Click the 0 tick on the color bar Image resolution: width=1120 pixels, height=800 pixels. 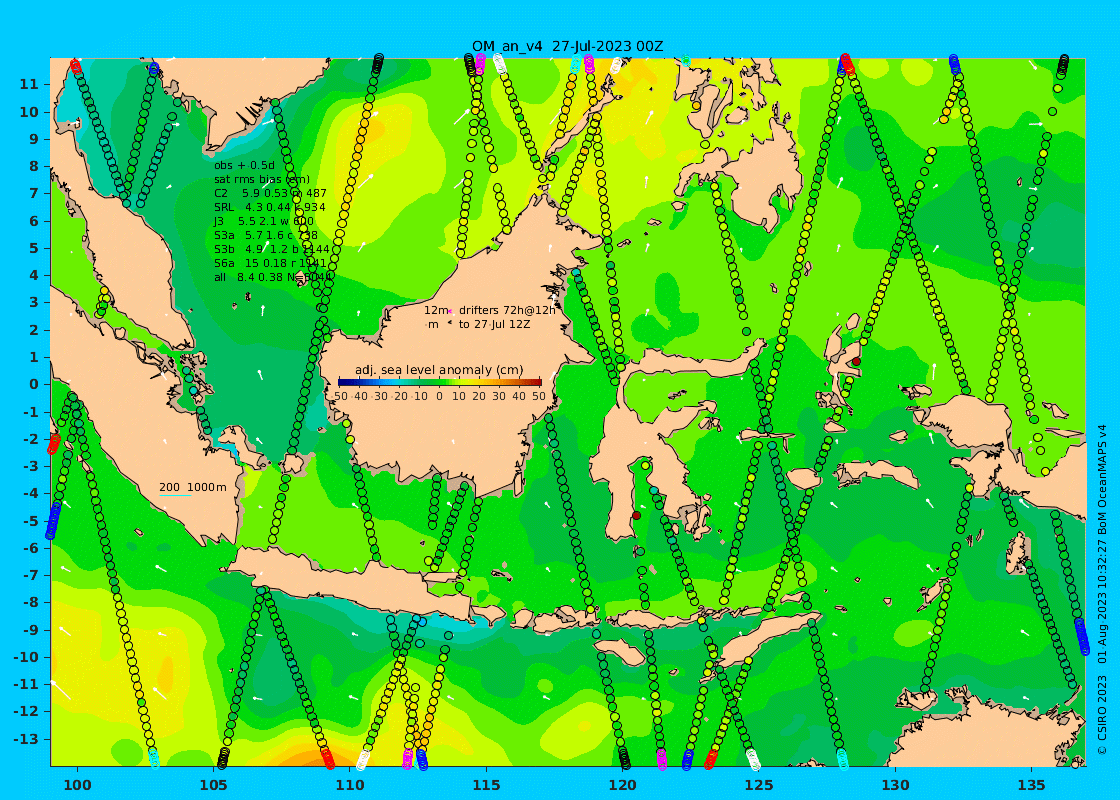439,396
